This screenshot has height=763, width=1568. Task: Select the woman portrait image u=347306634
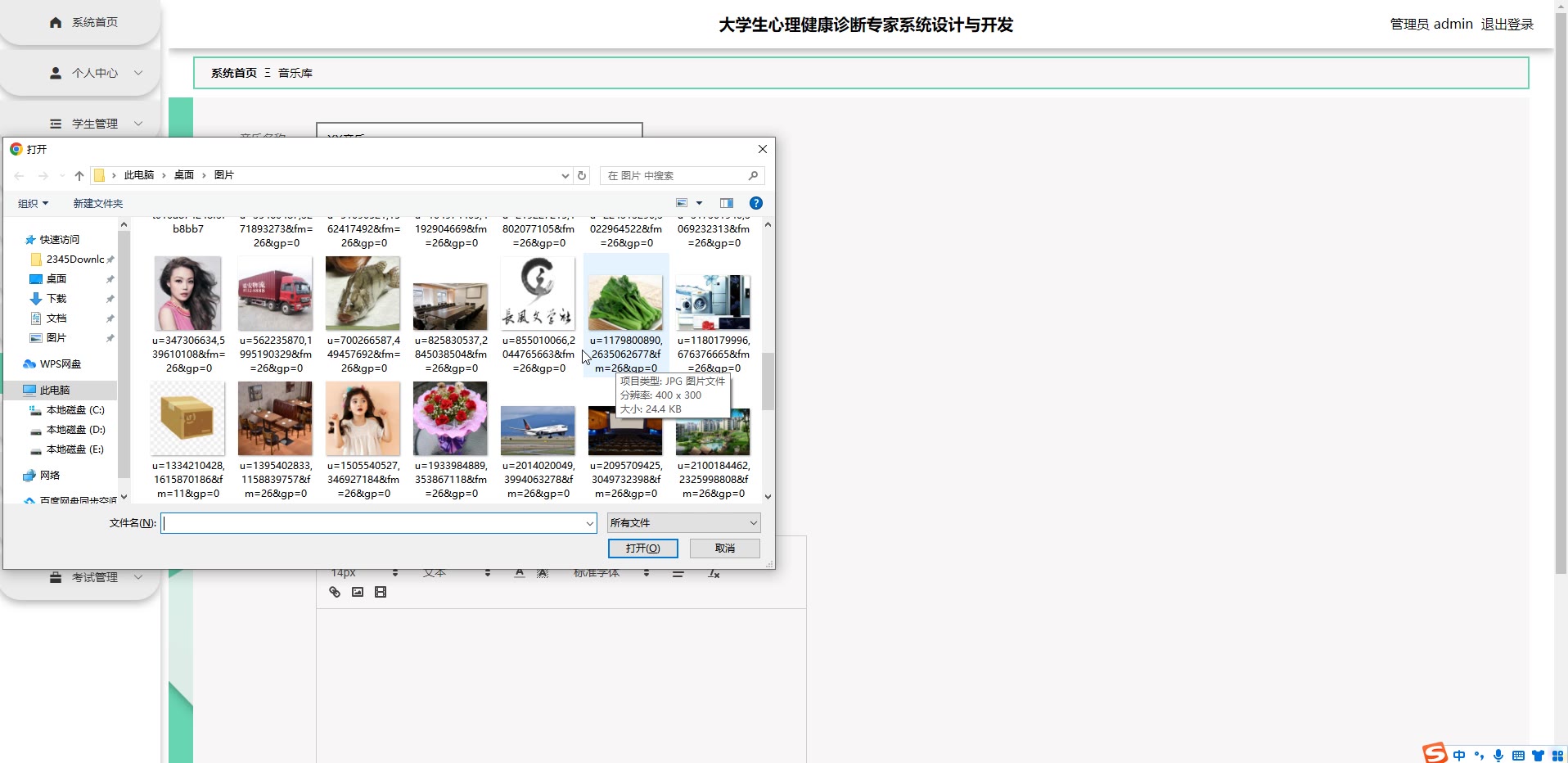point(188,294)
